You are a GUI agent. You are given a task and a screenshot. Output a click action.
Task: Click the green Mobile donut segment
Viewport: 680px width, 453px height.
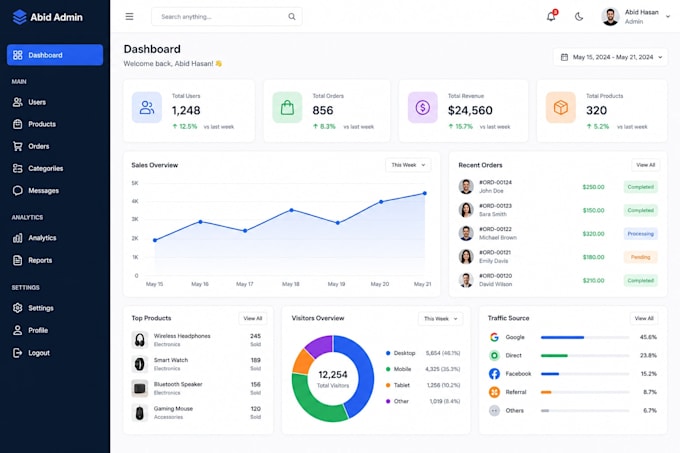(313, 403)
